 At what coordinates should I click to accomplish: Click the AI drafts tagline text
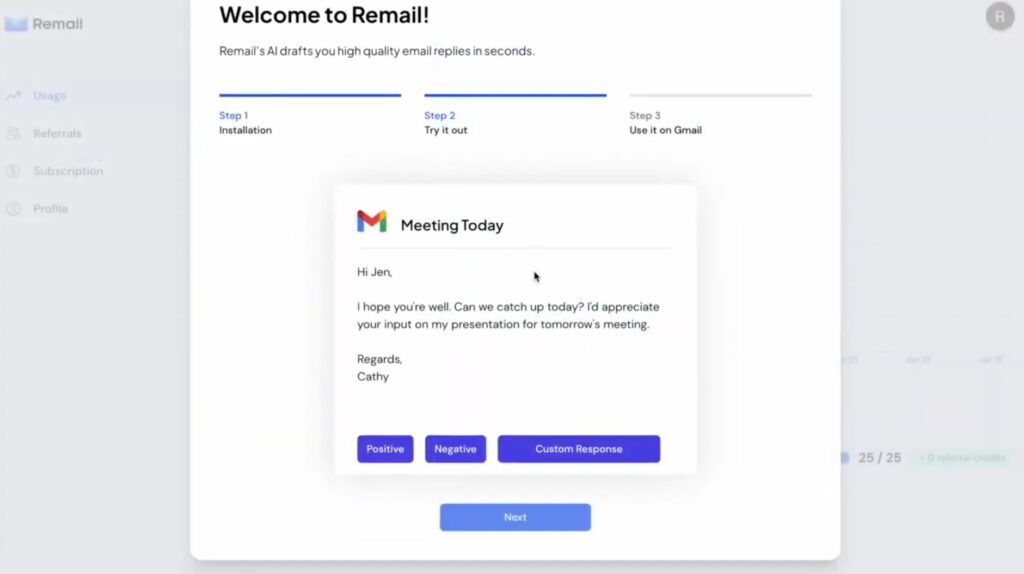tap(377, 51)
